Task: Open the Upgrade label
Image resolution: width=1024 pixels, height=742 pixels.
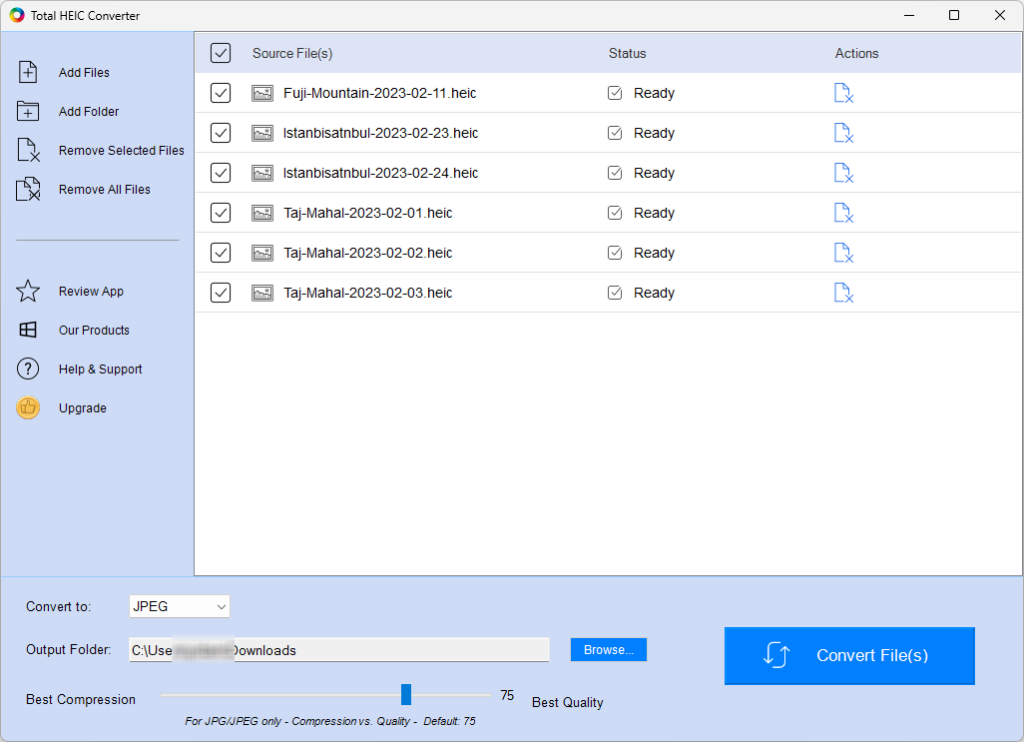Action: click(83, 408)
